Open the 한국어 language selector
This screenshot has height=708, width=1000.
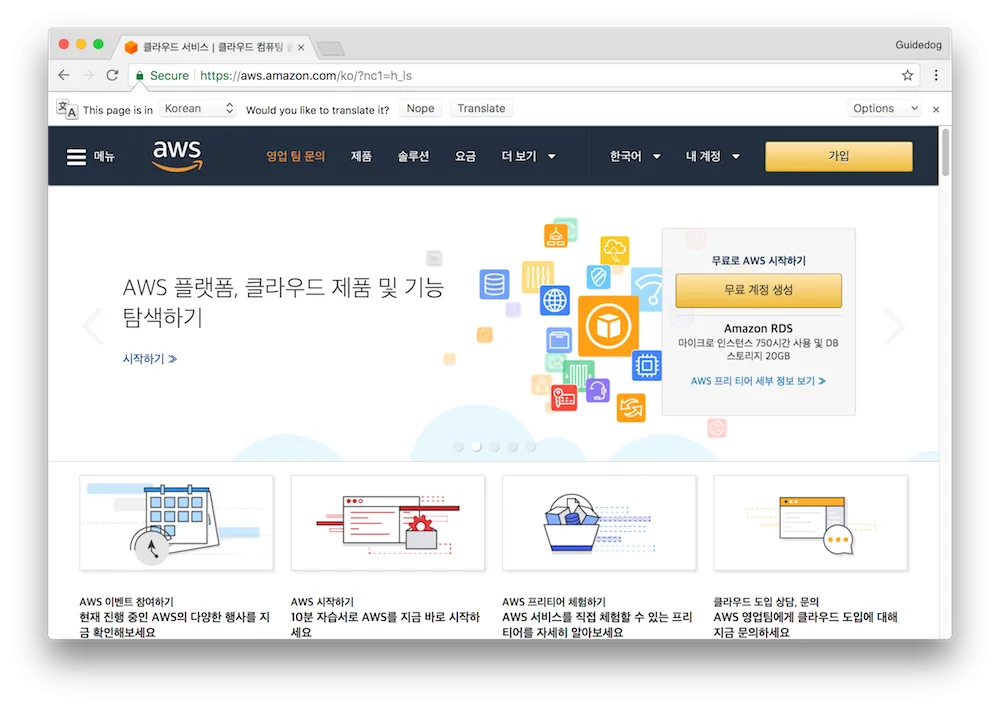tap(635, 156)
